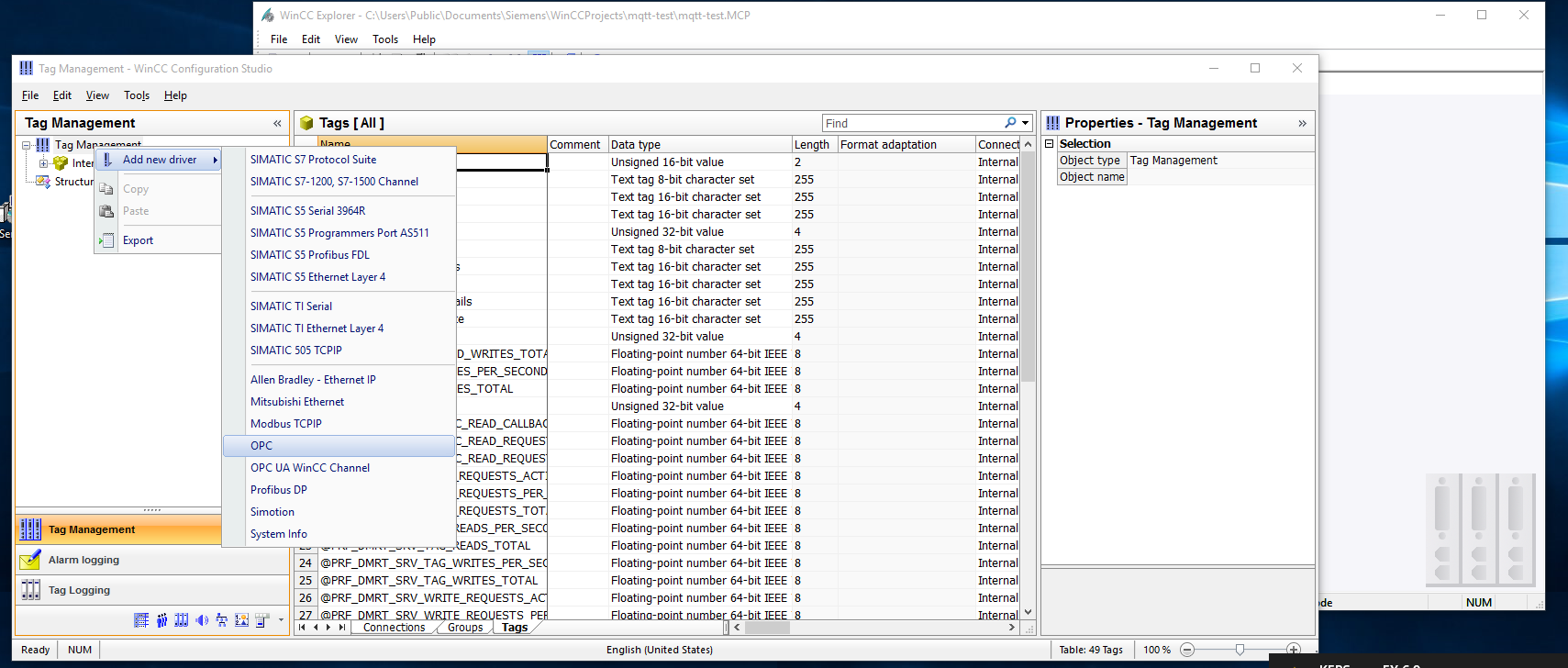Zoom out with the minus button
Image resolution: width=1568 pixels, height=668 pixels.
pyautogui.click(x=1187, y=650)
